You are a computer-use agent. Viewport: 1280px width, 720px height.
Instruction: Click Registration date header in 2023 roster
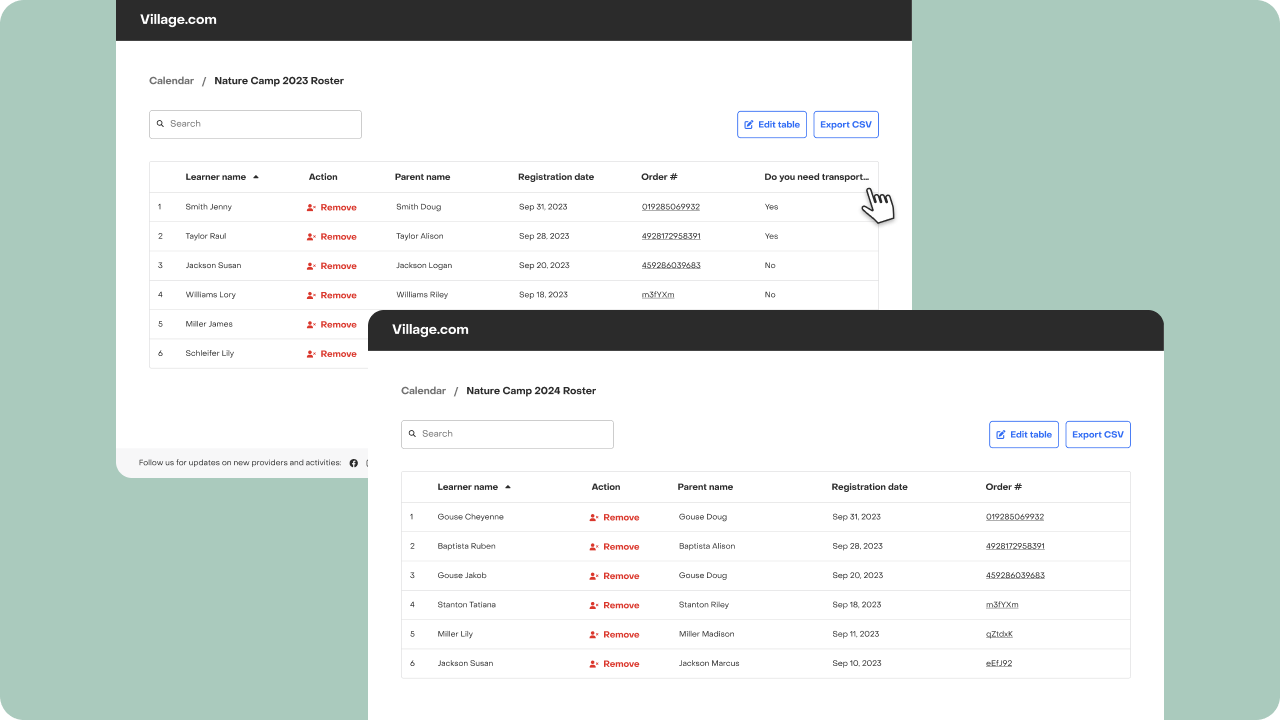click(556, 177)
